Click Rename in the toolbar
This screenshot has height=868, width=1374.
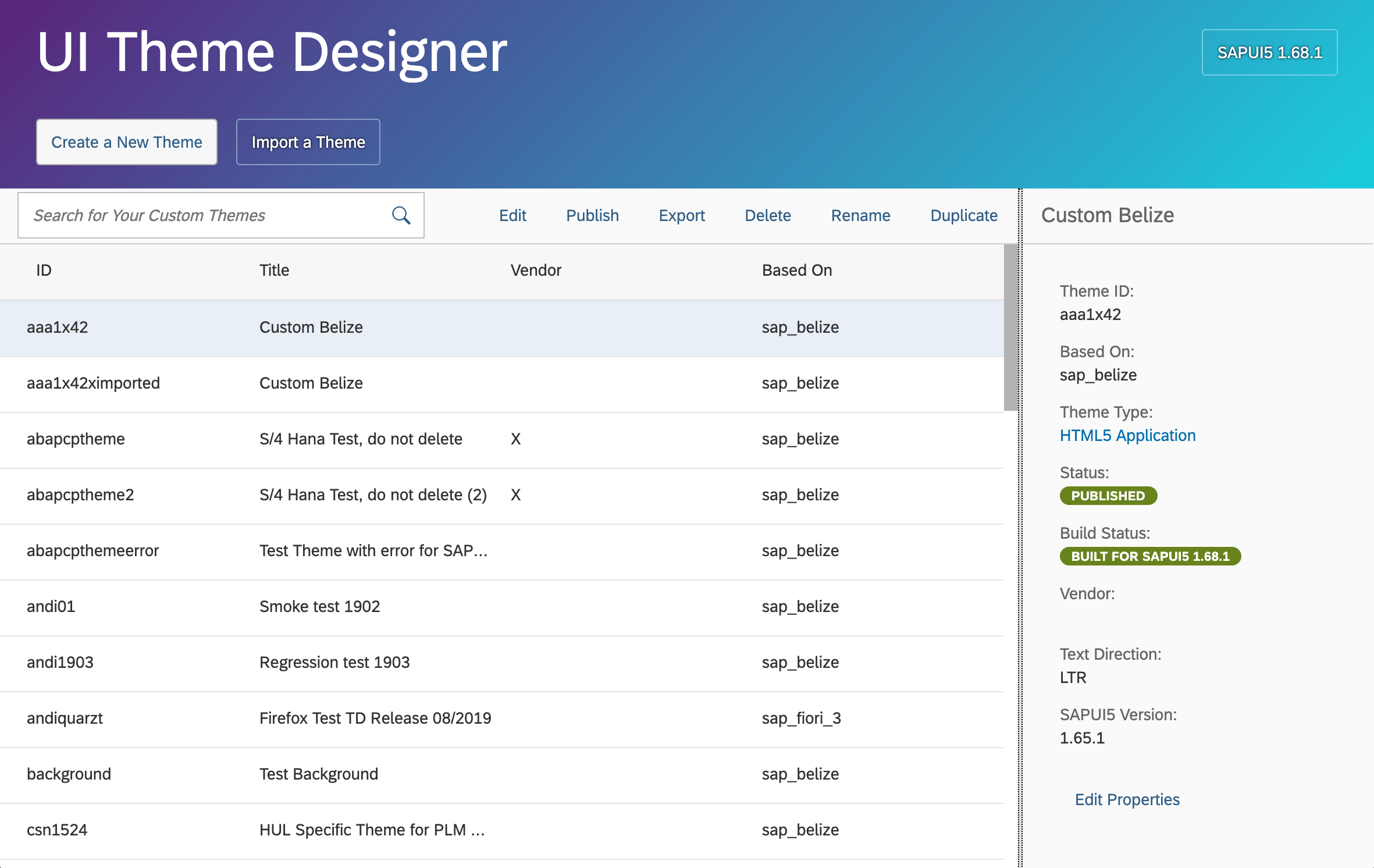coord(860,215)
